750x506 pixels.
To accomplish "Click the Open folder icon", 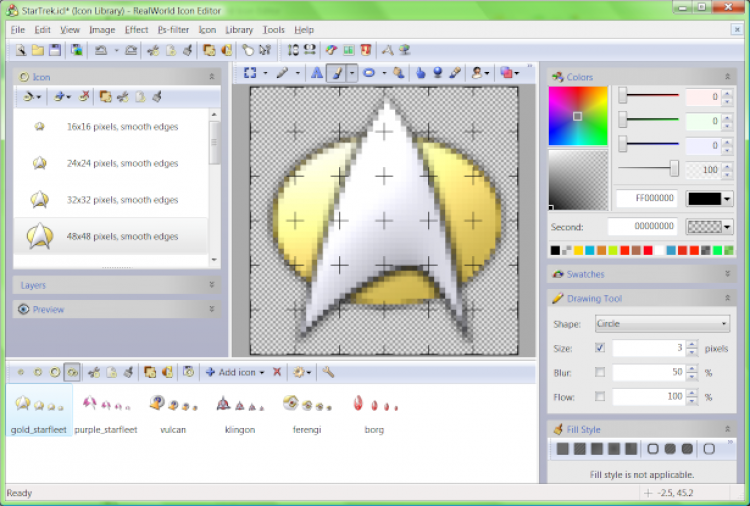I will click(x=38, y=50).
